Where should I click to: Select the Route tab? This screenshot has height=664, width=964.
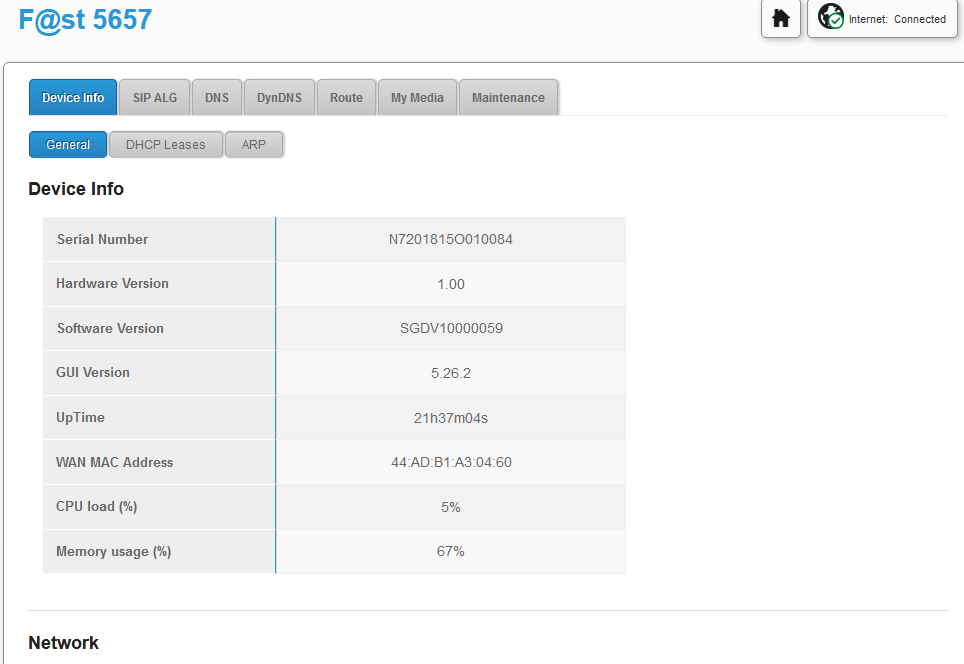click(x=346, y=98)
